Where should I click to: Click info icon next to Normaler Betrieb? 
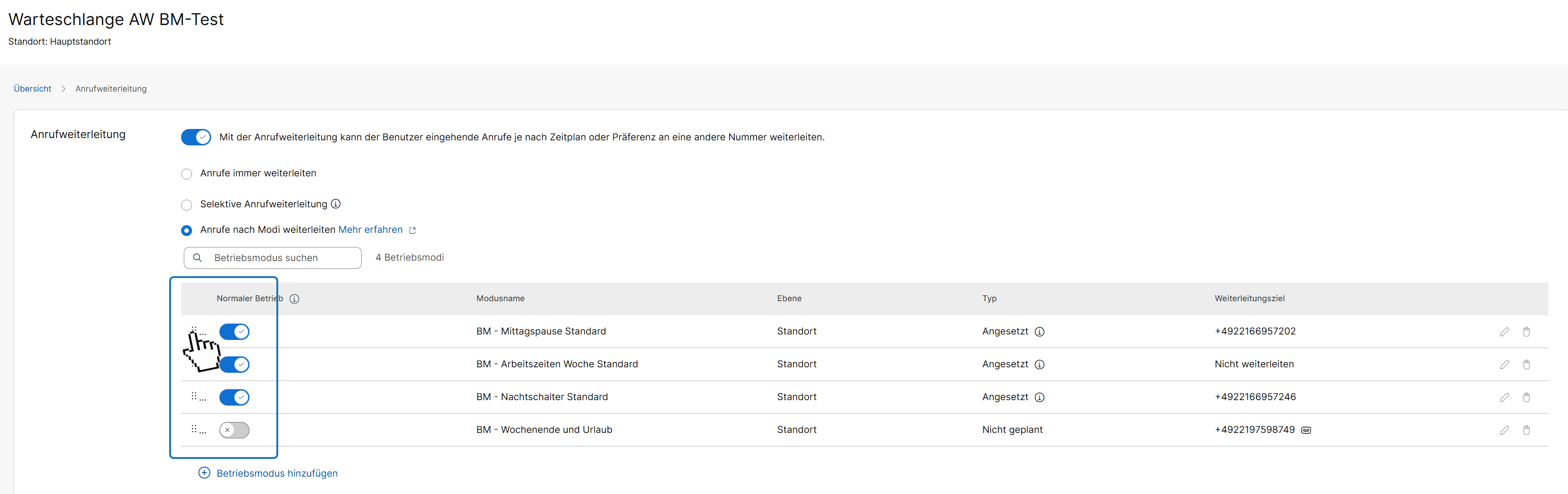(x=294, y=298)
